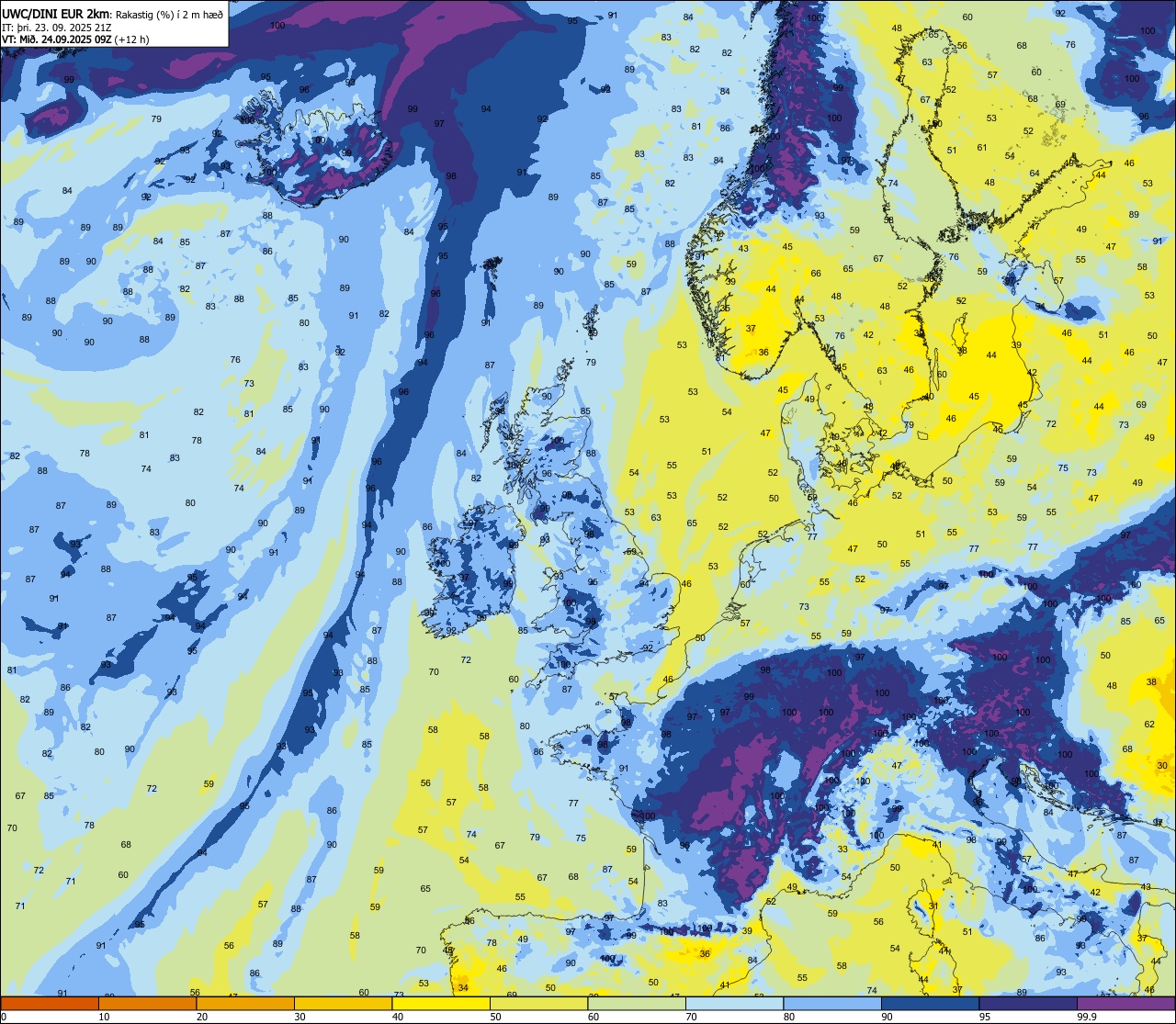Click the '90' legend tick label
The image size is (1176, 1024).
(x=887, y=1017)
